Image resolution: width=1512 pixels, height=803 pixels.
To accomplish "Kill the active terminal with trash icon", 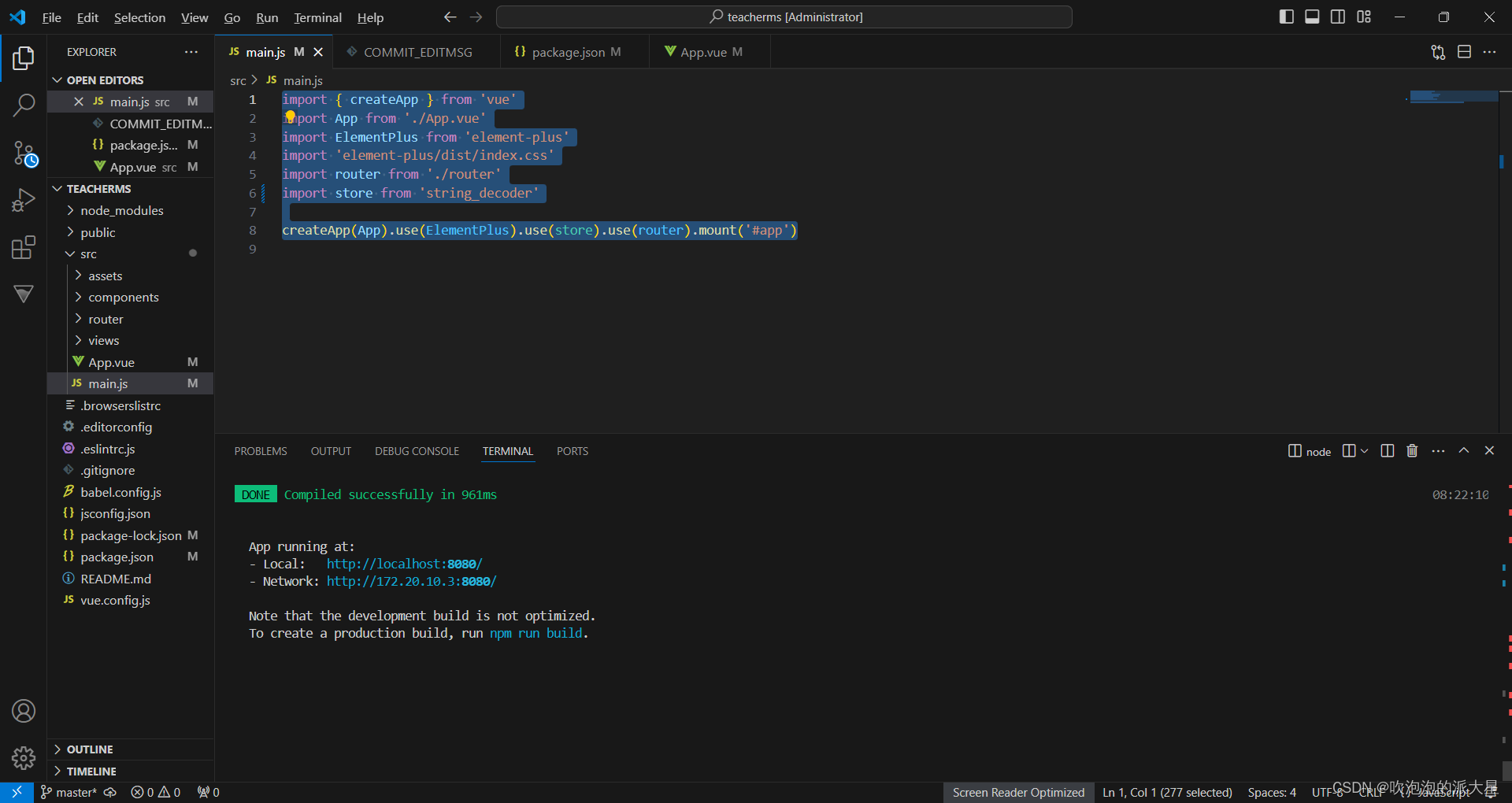I will tap(1411, 450).
